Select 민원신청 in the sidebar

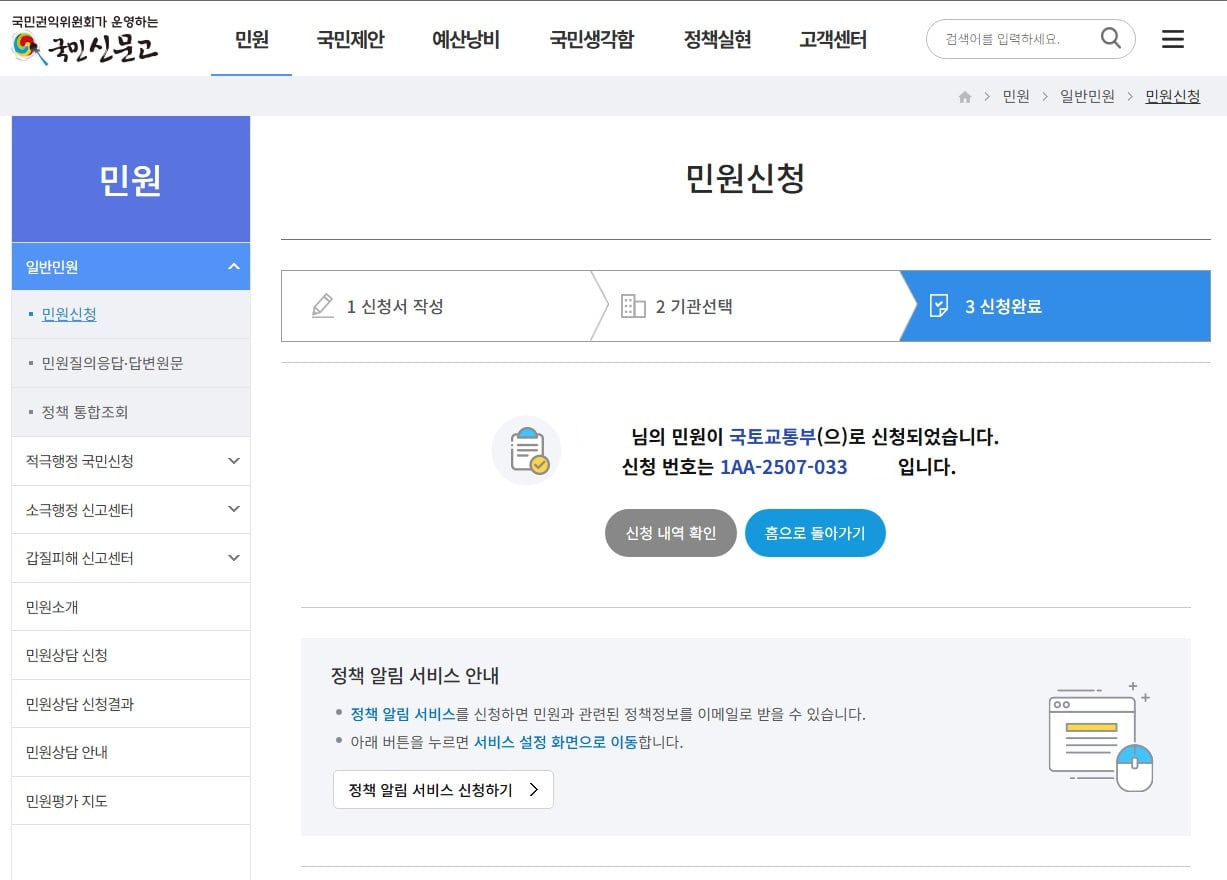(x=69, y=314)
